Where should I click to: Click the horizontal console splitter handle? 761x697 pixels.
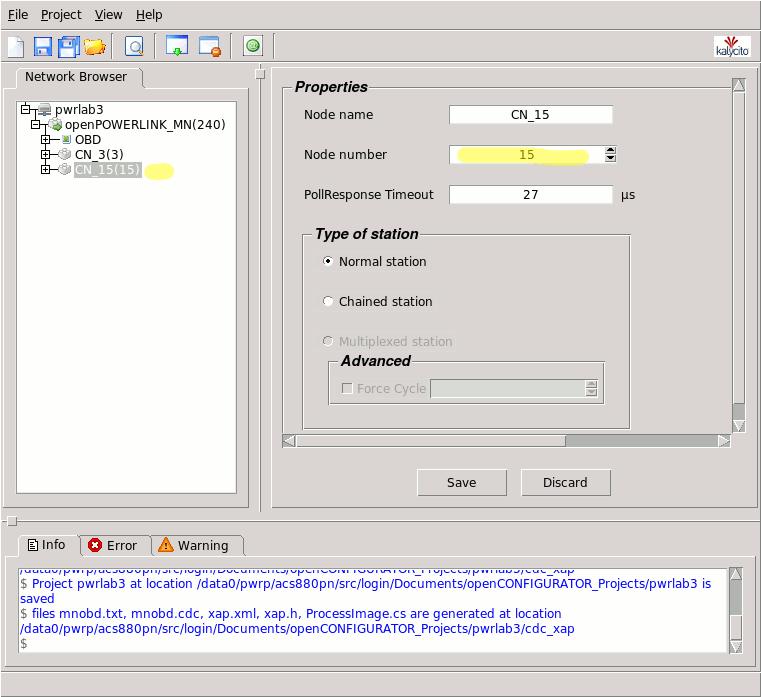[x=12, y=521]
